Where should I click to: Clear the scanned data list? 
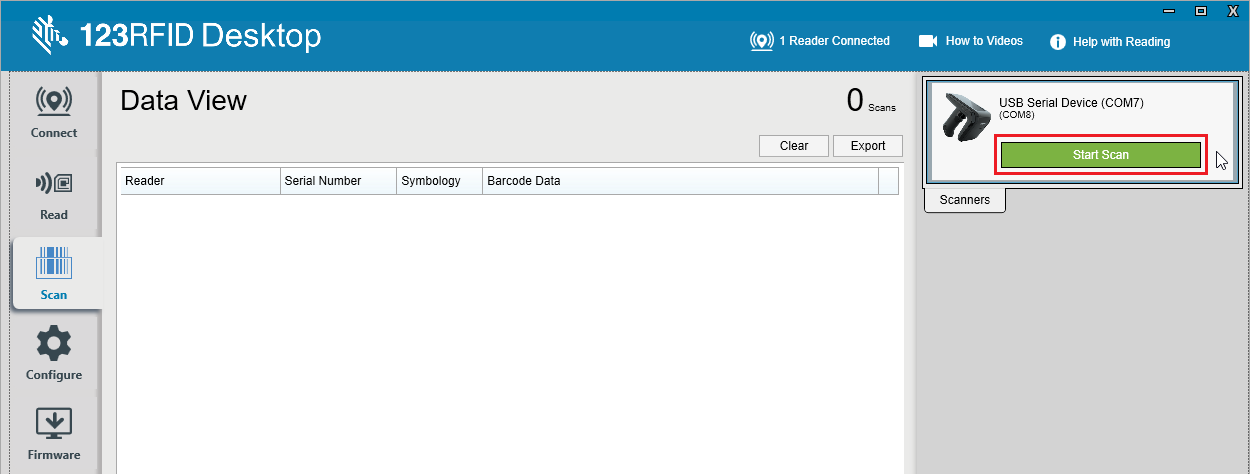pos(794,146)
